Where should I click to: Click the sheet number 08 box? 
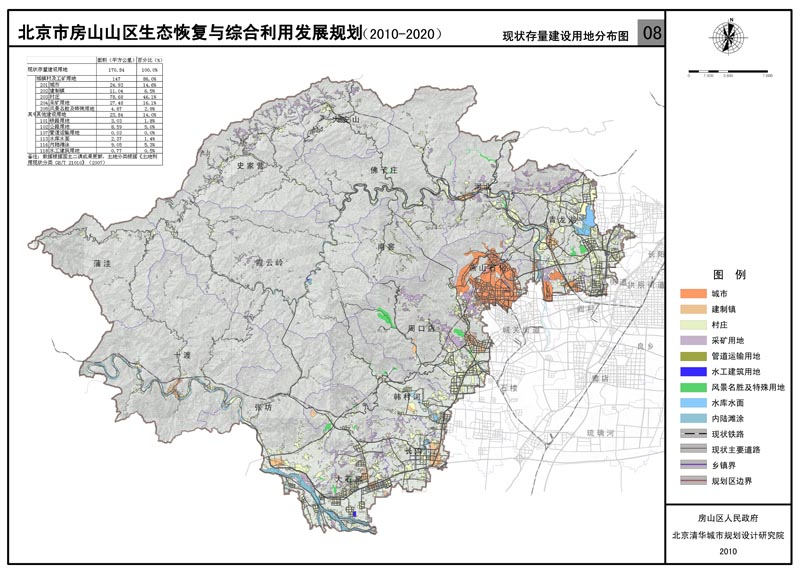pyautogui.click(x=653, y=33)
